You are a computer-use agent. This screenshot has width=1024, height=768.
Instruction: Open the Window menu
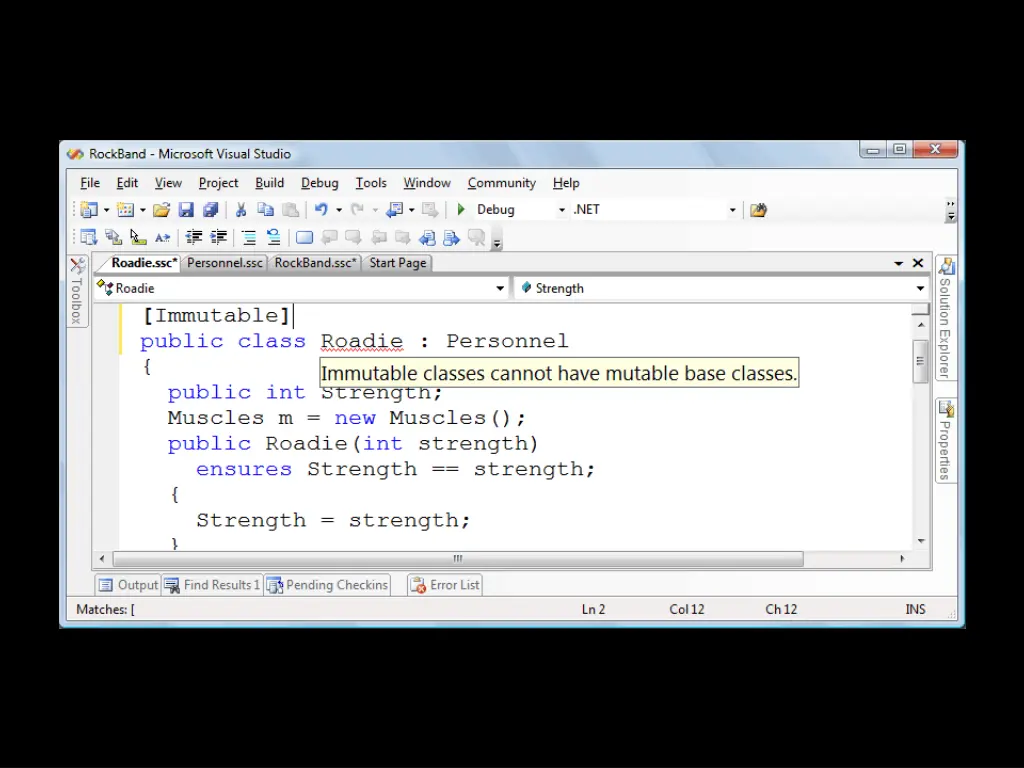426,183
